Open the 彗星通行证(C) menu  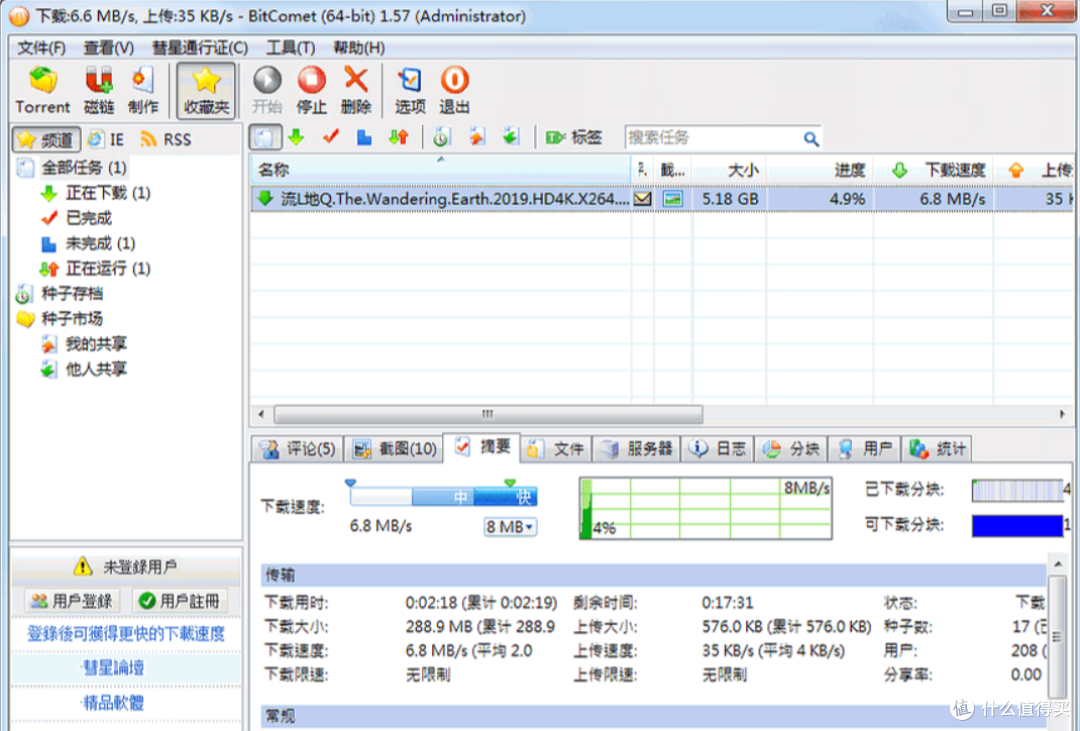point(200,48)
